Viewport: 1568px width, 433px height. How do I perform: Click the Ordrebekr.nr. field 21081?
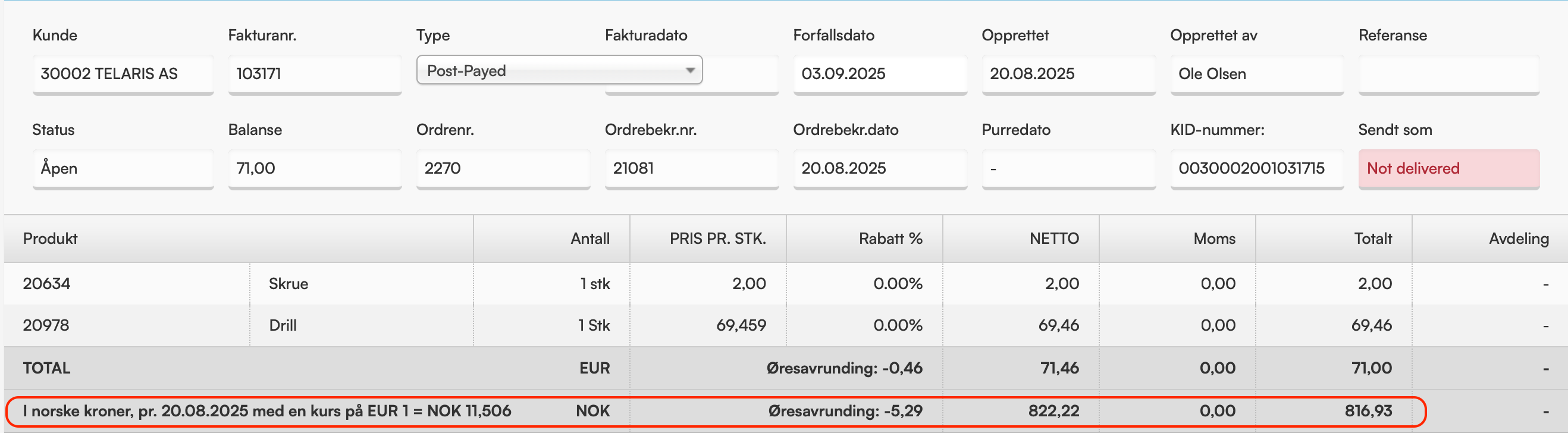click(691, 168)
